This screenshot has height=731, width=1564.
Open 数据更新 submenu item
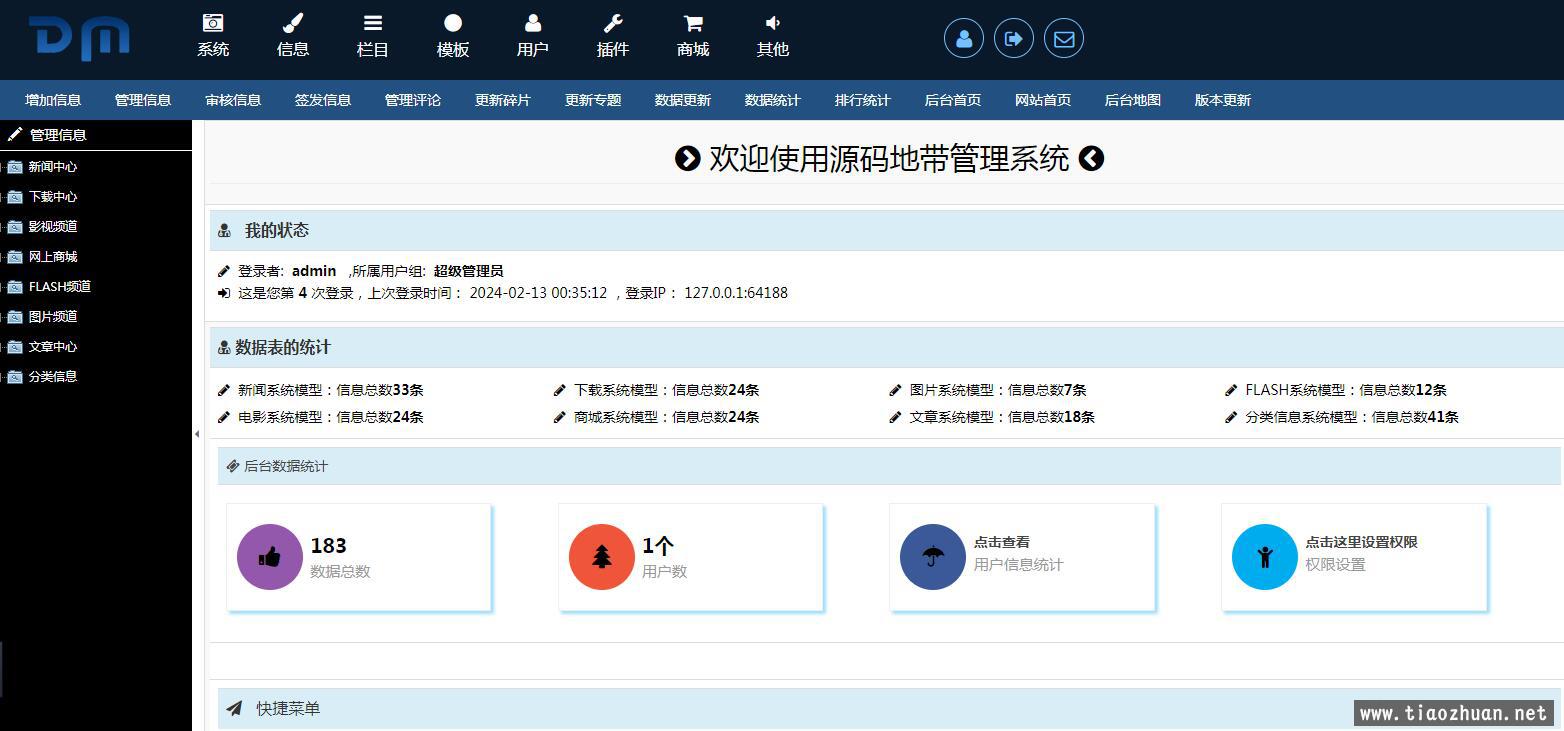click(x=683, y=100)
